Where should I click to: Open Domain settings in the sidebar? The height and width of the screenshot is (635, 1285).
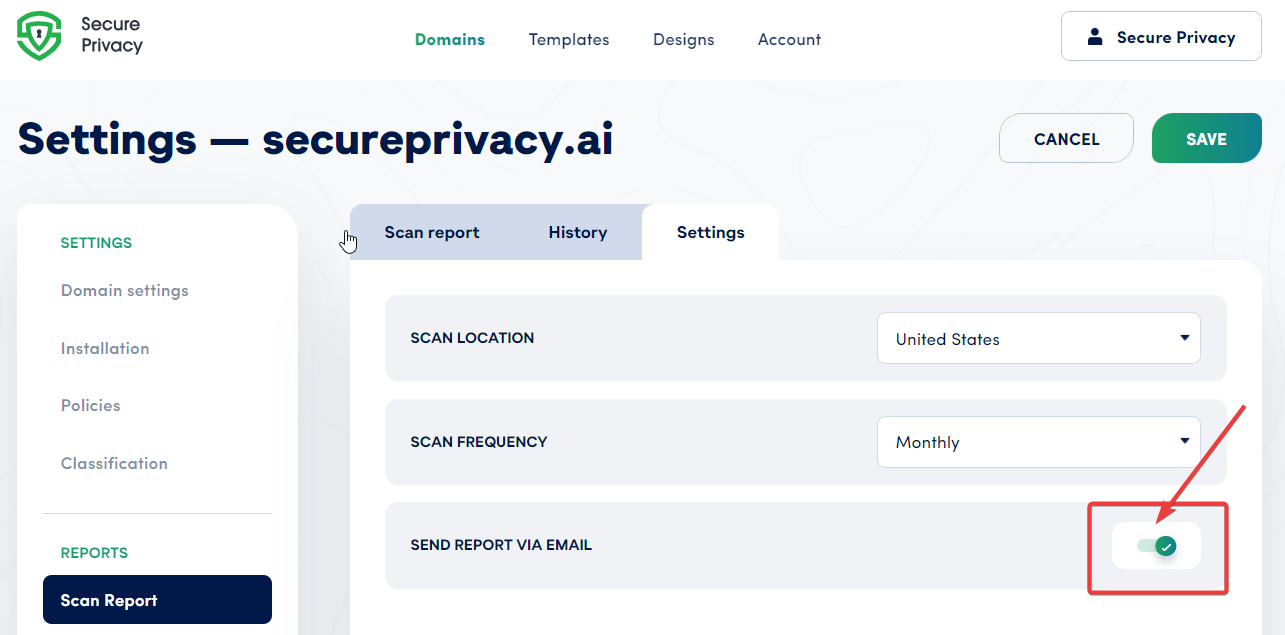tap(124, 290)
